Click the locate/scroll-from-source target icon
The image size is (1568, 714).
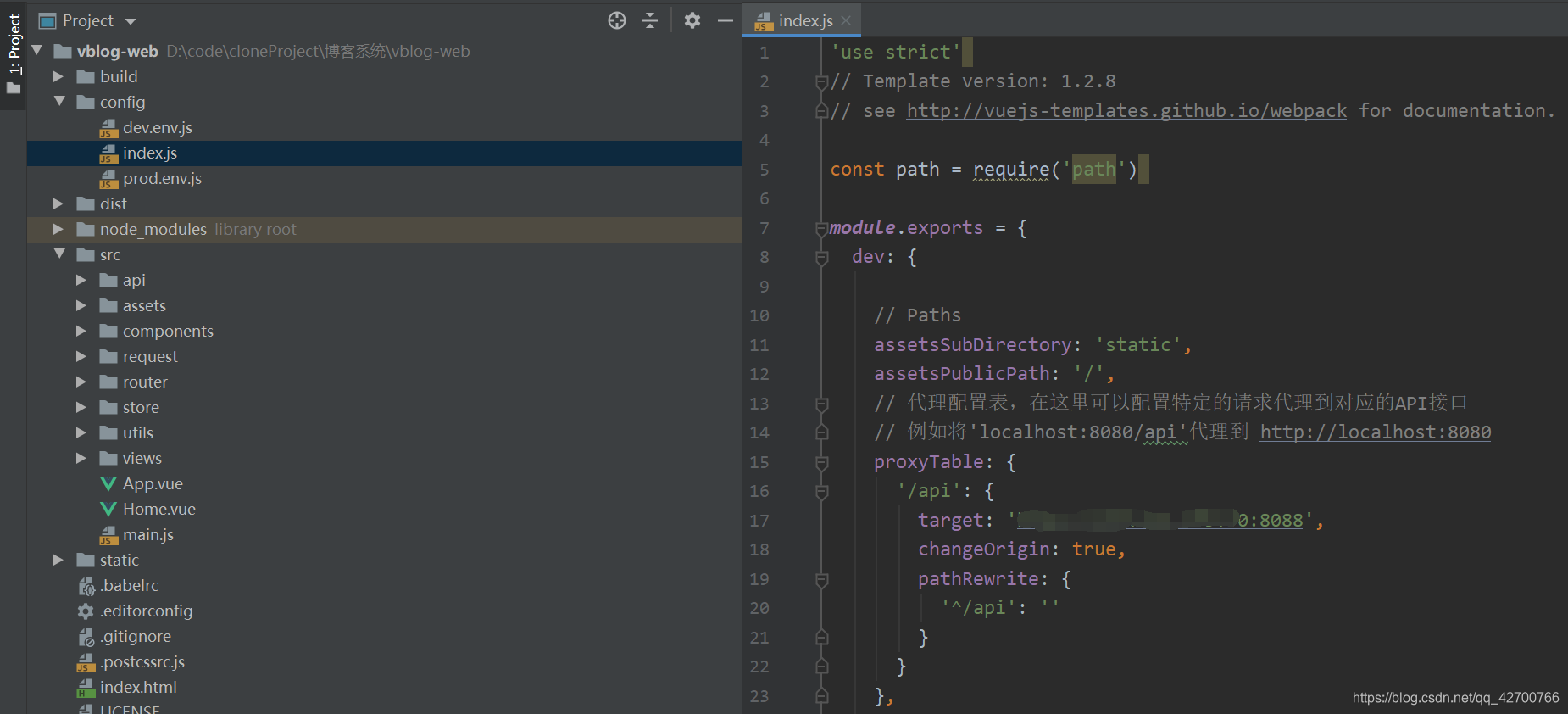(x=617, y=20)
